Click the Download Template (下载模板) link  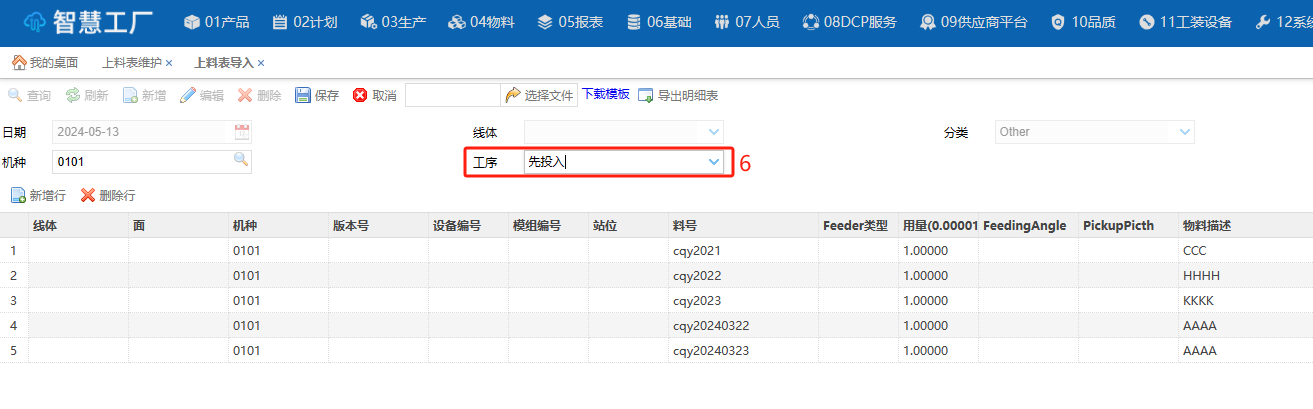point(605,94)
